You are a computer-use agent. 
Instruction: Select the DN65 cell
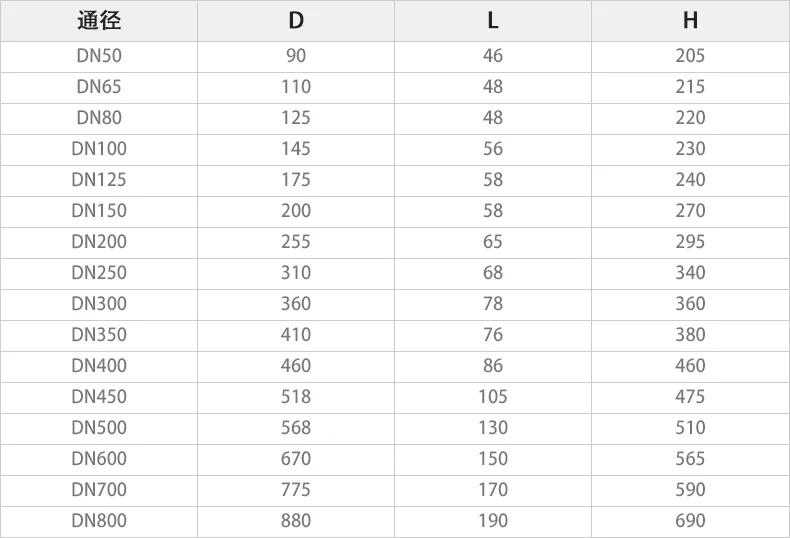point(99,87)
